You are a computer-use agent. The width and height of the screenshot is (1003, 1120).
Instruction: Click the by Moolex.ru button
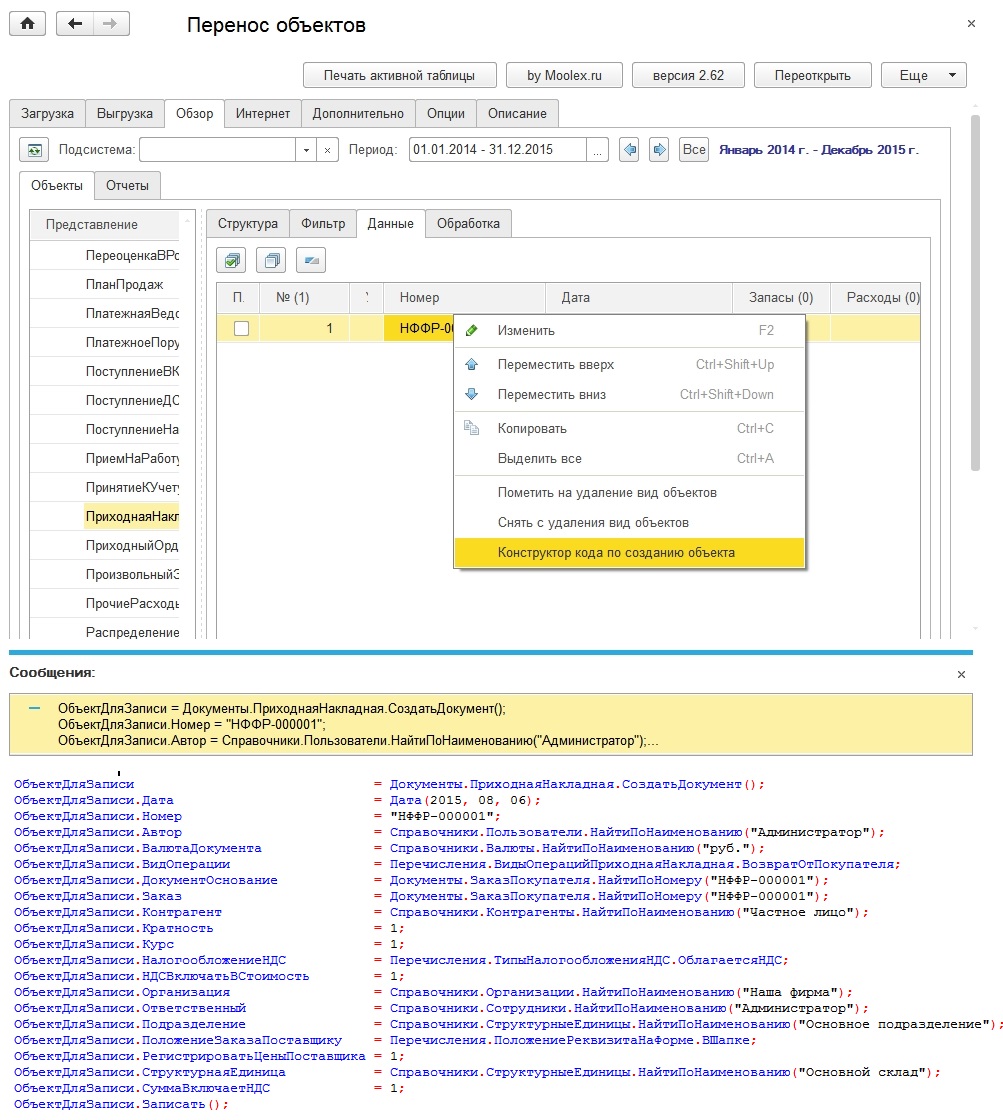coord(564,76)
